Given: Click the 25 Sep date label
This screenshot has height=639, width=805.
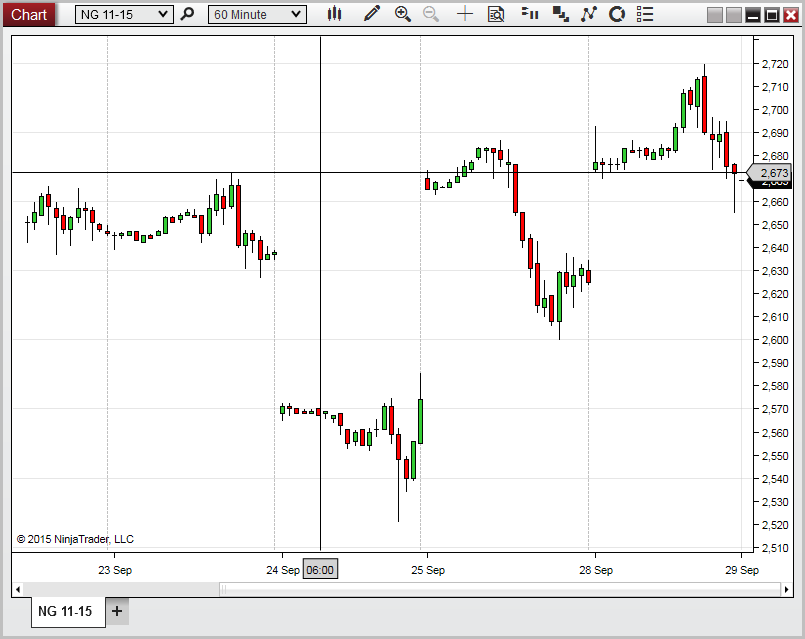Looking at the screenshot, I should coord(428,570).
